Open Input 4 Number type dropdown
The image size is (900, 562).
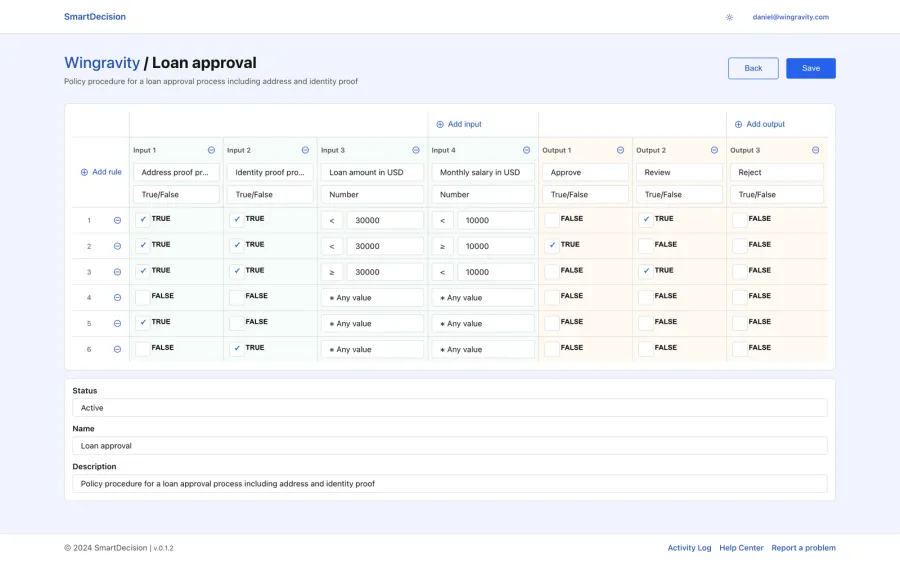point(483,195)
